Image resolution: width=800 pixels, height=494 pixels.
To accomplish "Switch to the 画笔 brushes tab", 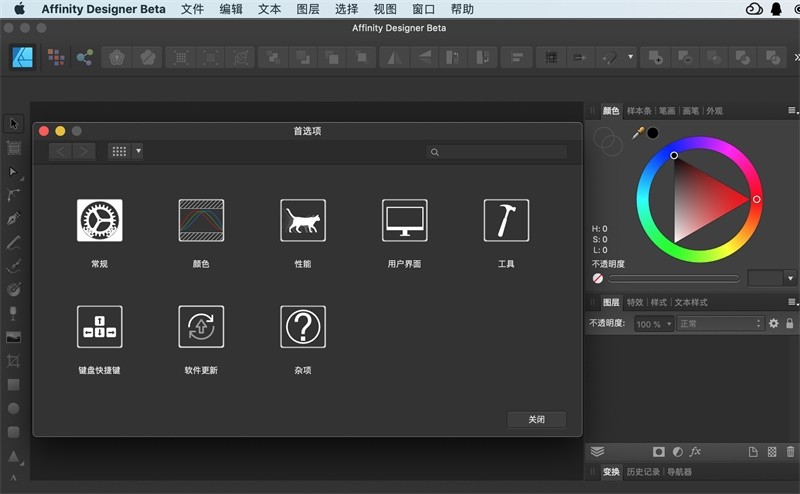I will pos(690,111).
